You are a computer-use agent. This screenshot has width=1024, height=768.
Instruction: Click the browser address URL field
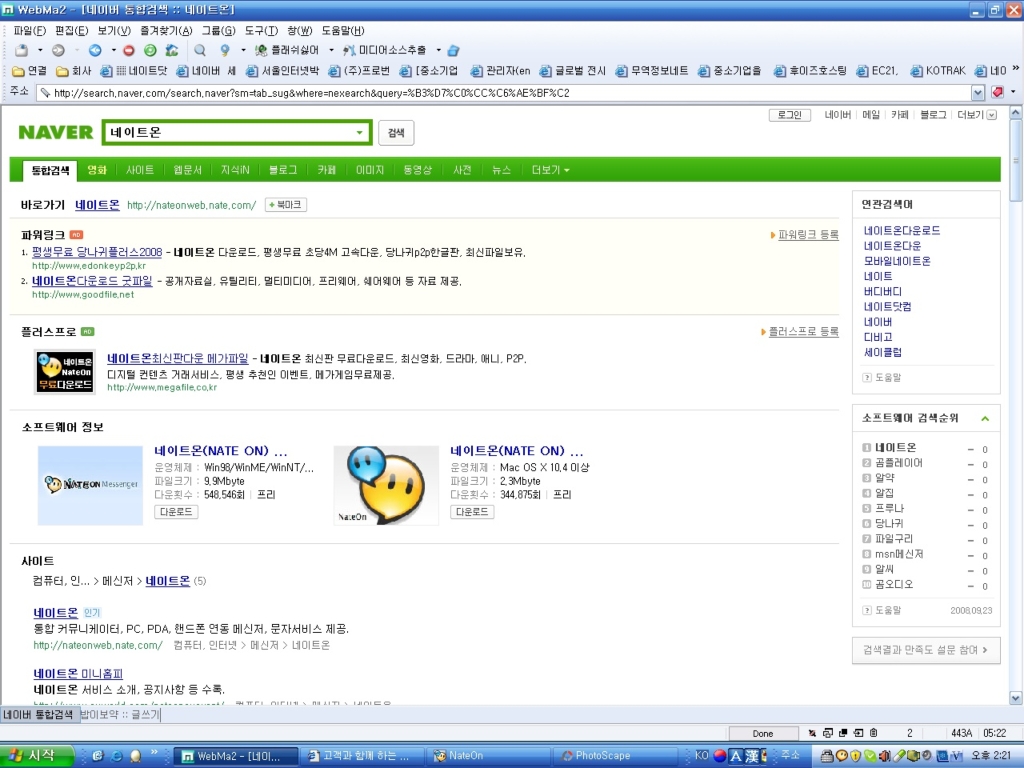click(505, 93)
